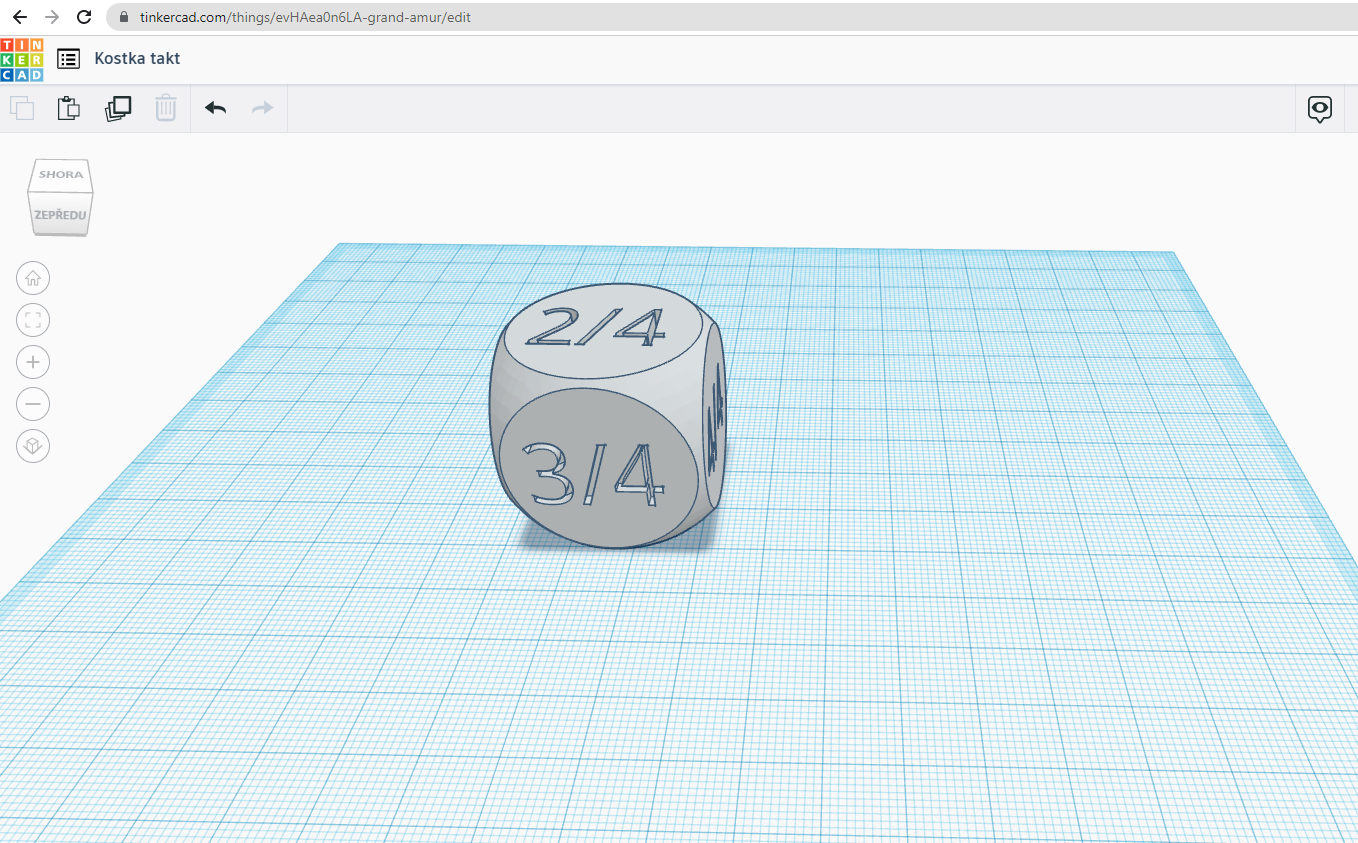The width and height of the screenshot is (1358, 843).
Task: Click the Delete trash can icon
Action: (x=166, y=108)
